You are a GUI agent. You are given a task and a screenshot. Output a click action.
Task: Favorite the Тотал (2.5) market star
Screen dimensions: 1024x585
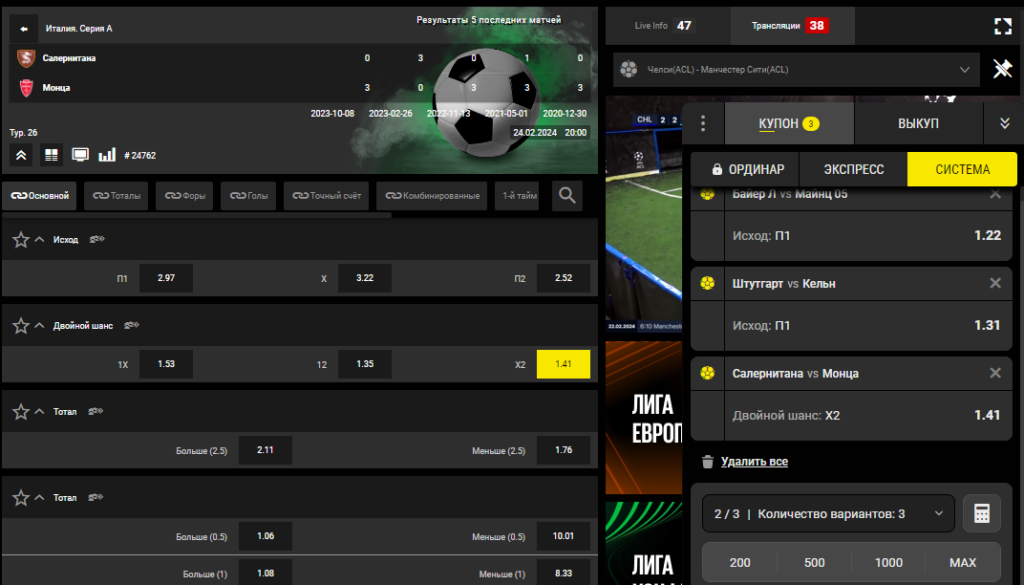point(21,412)
